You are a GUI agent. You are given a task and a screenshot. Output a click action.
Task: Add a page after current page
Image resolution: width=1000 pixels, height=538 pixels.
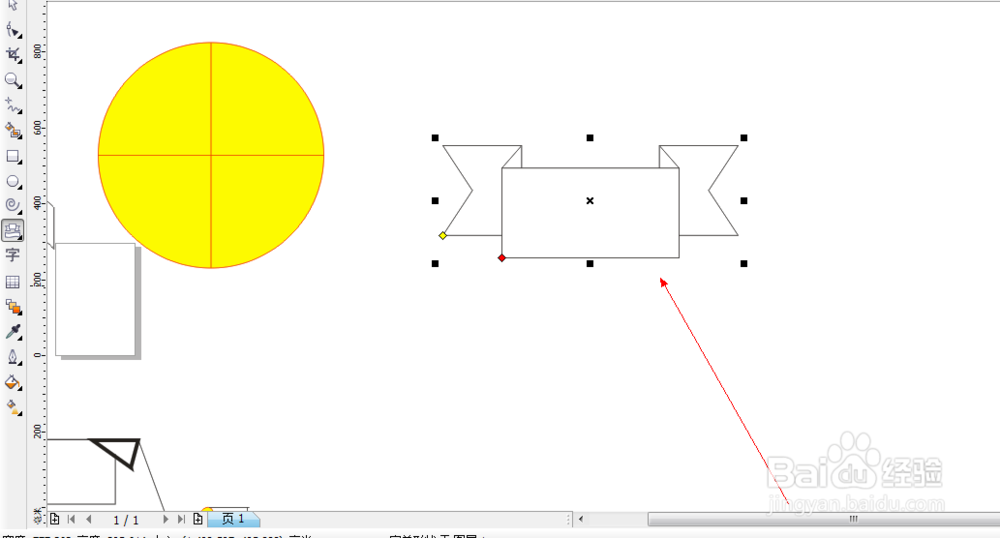[x=198, y=519]
